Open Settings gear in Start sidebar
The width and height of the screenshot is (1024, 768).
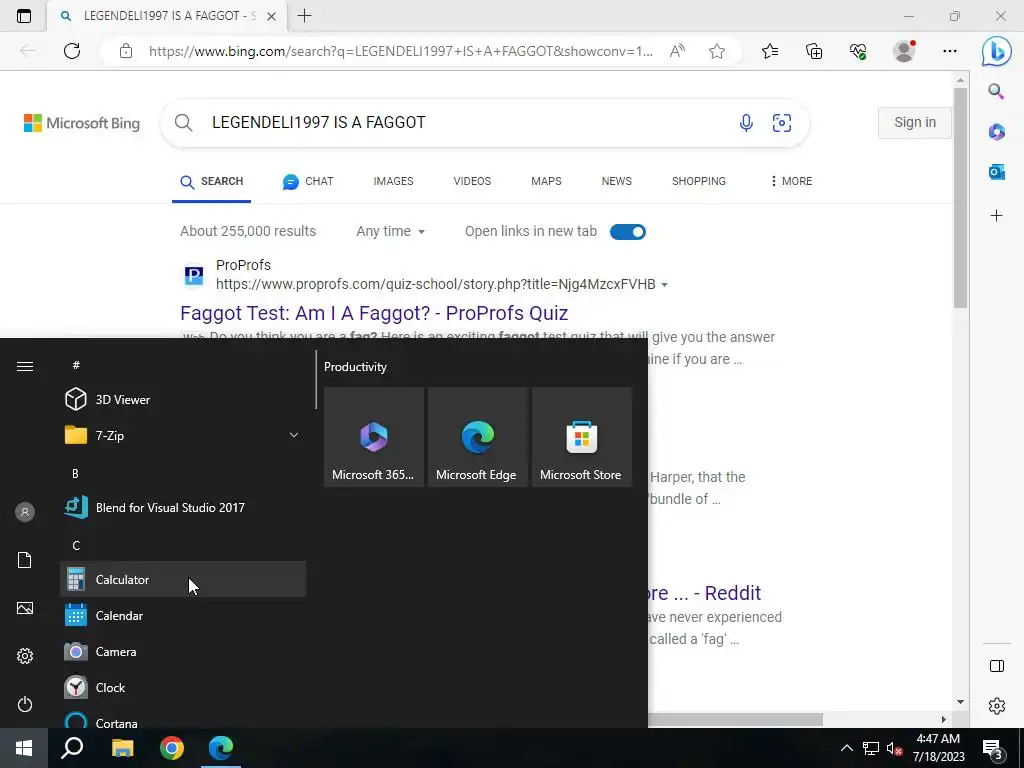(25, 656)
